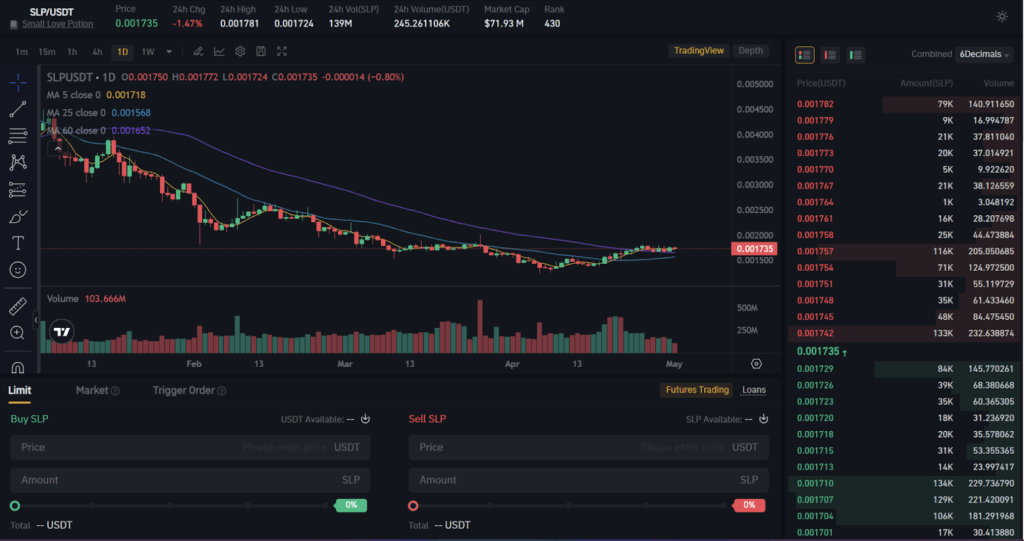1024x541 pixels.
Task: Open the Loans link
Action: pos(754,389)
